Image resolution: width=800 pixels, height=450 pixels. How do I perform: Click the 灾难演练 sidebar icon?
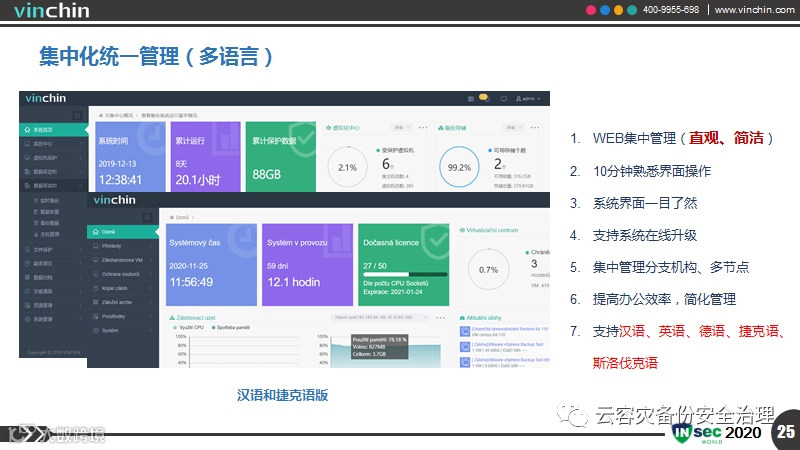tap(28, 291)
